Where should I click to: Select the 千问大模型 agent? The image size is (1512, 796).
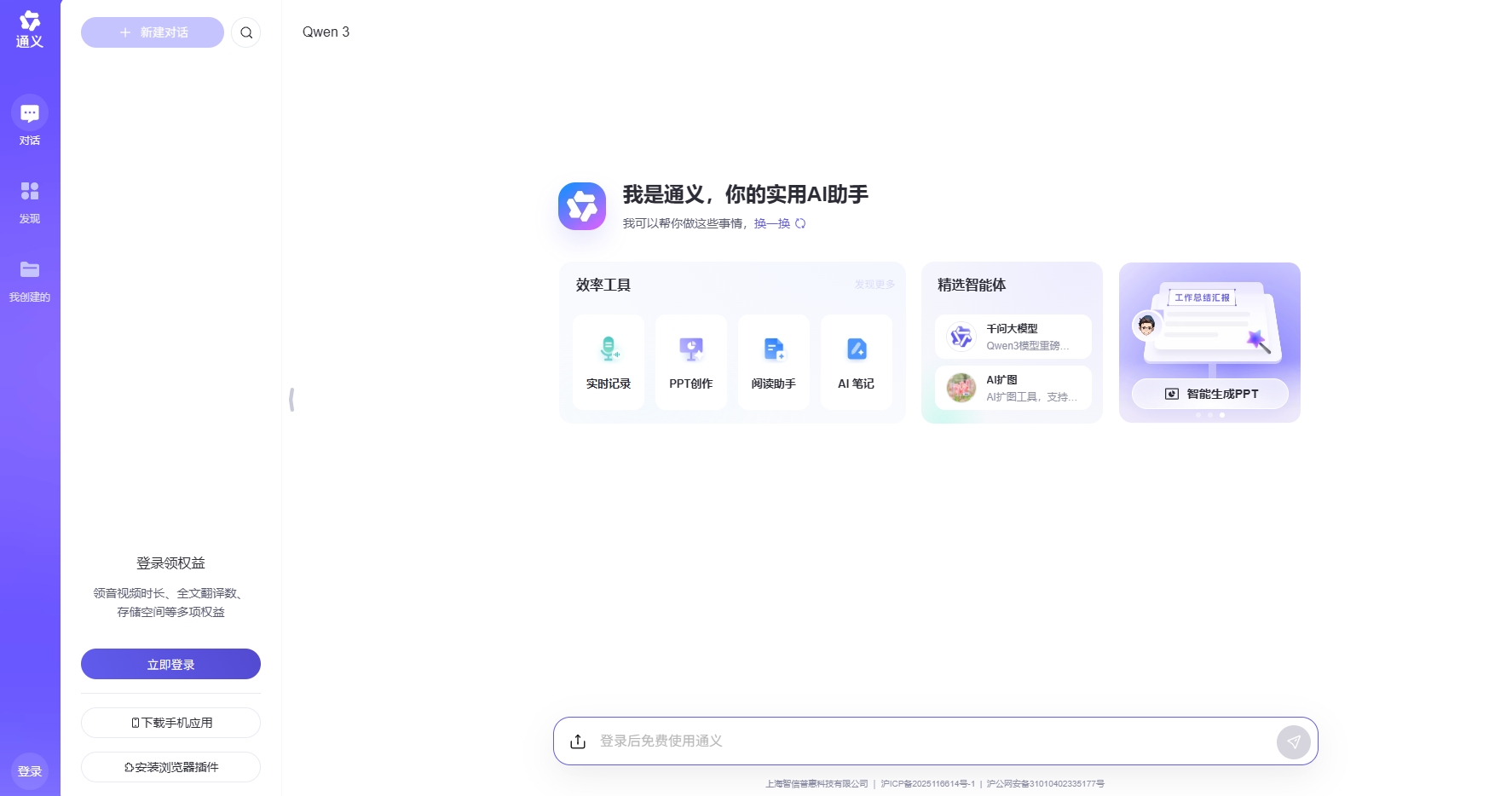point(1013,337)
